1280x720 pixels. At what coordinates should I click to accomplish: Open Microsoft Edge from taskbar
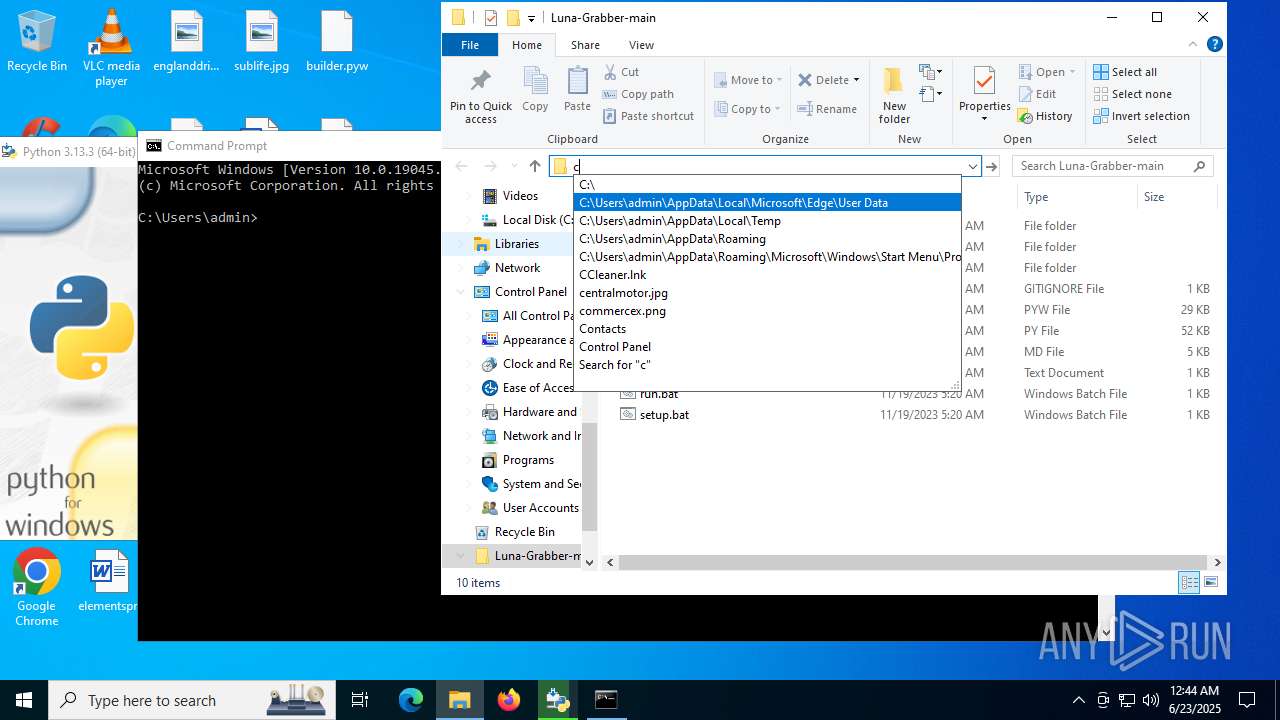pyautogui.click(x=411, y=700)
